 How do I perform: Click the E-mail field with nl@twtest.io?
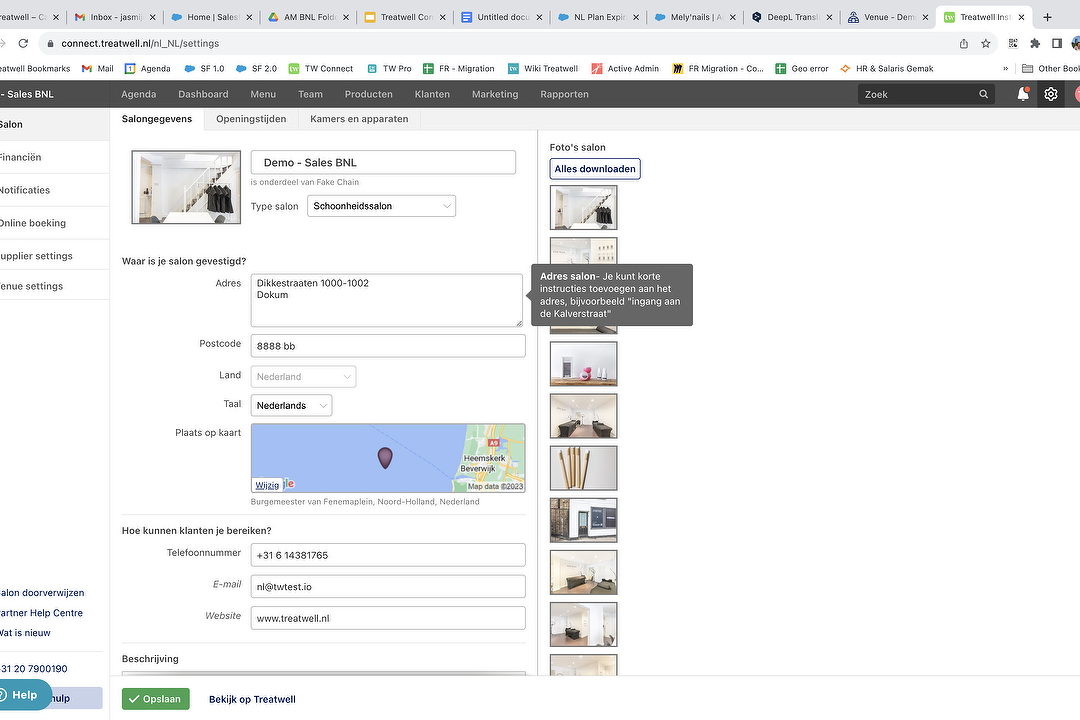(x=388, y=586)
